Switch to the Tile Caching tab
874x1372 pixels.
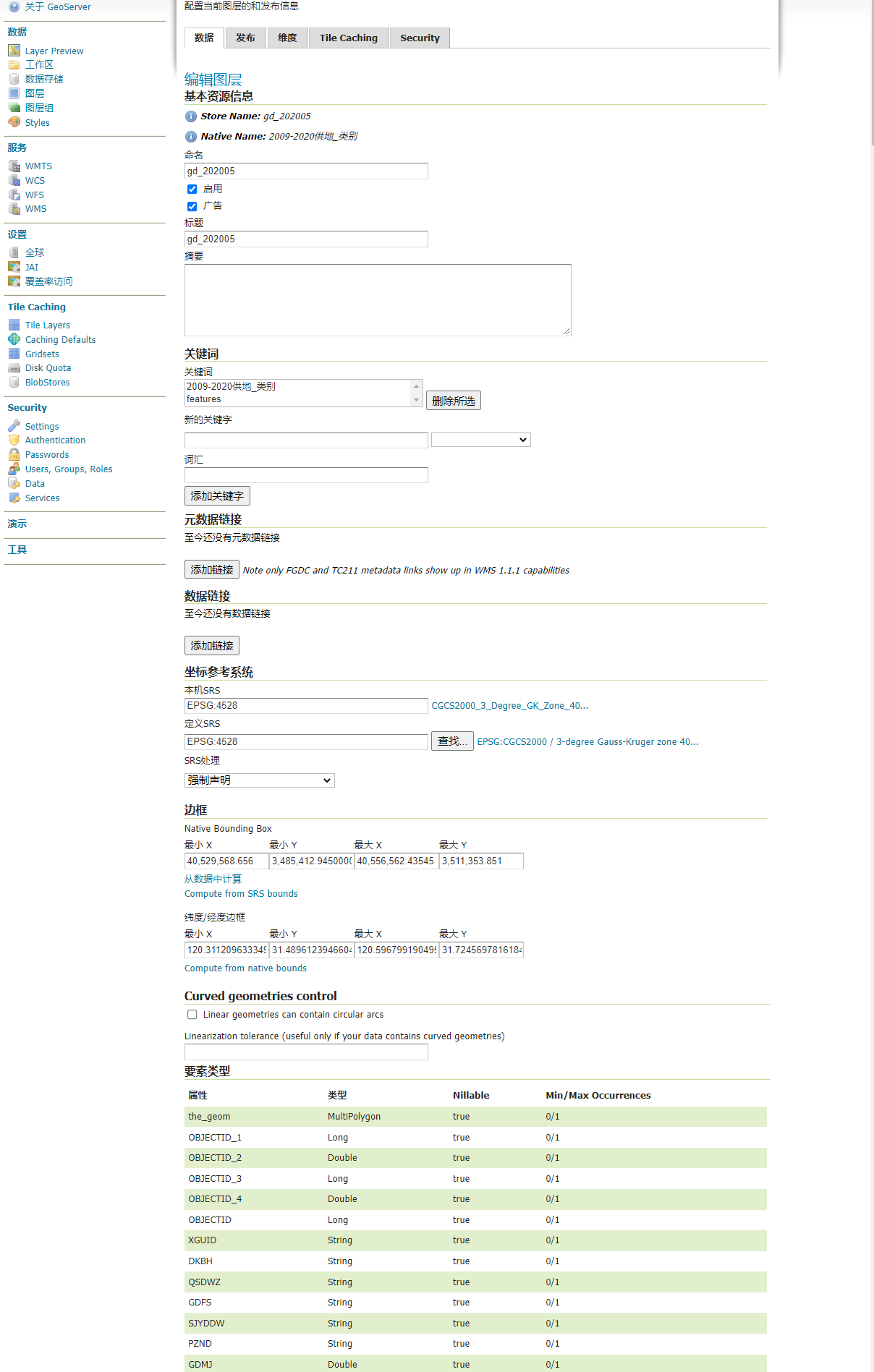coord(348,38)
